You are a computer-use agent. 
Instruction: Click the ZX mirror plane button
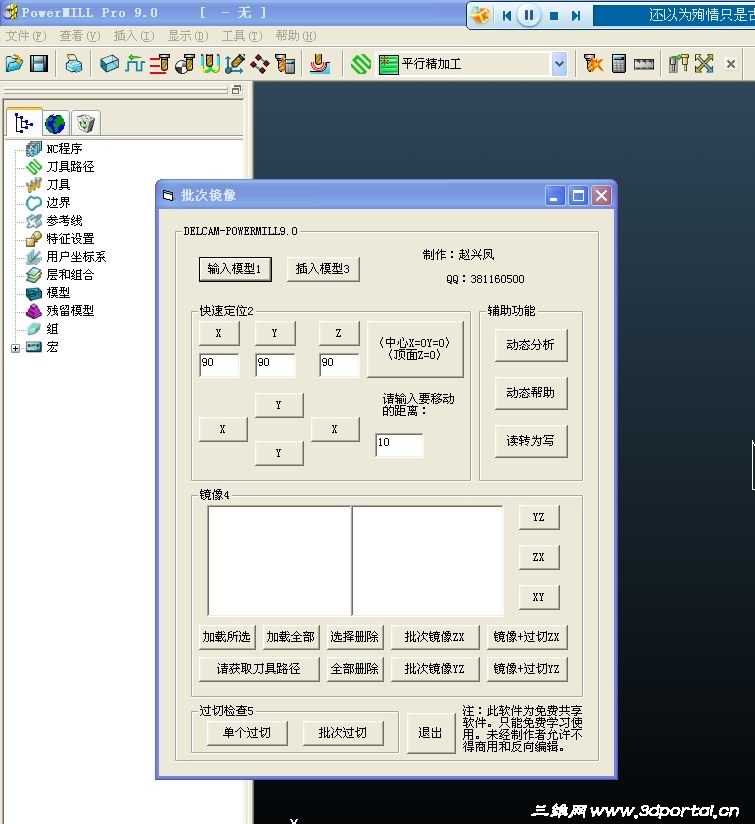(x=539, y=557)
